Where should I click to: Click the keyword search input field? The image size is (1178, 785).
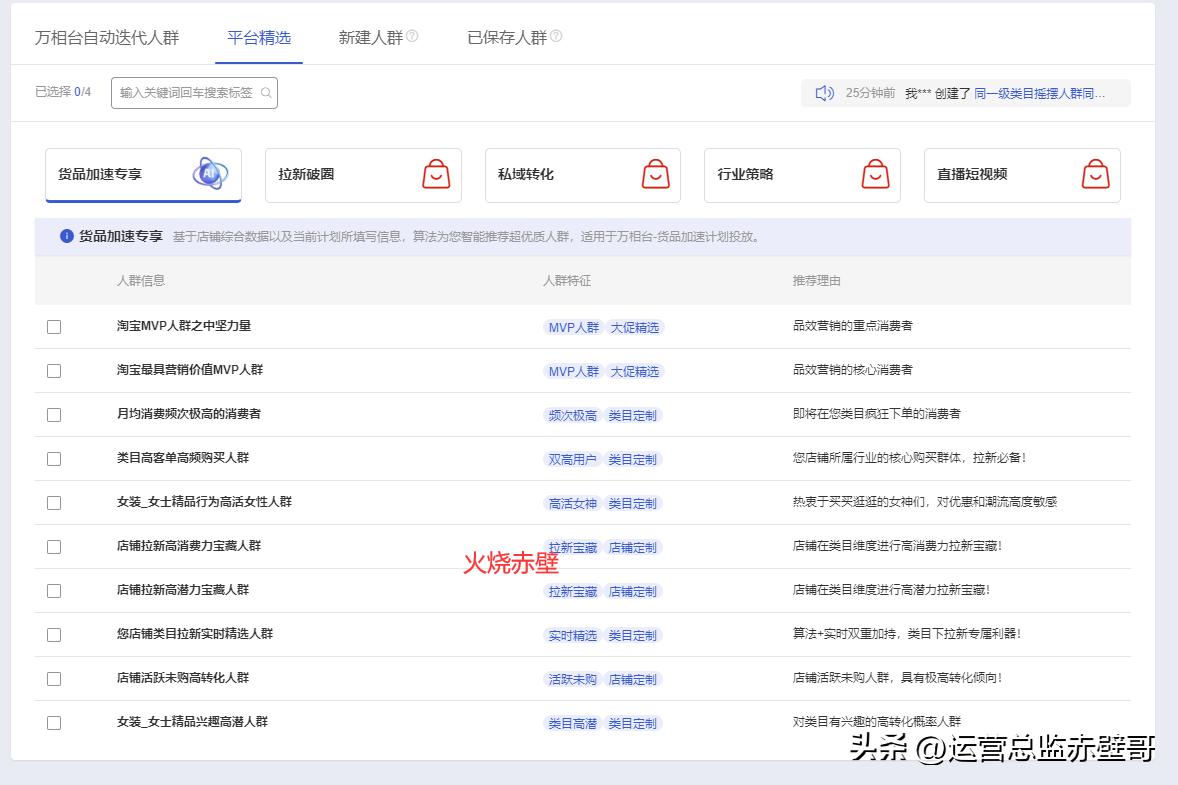click(185, 92)
